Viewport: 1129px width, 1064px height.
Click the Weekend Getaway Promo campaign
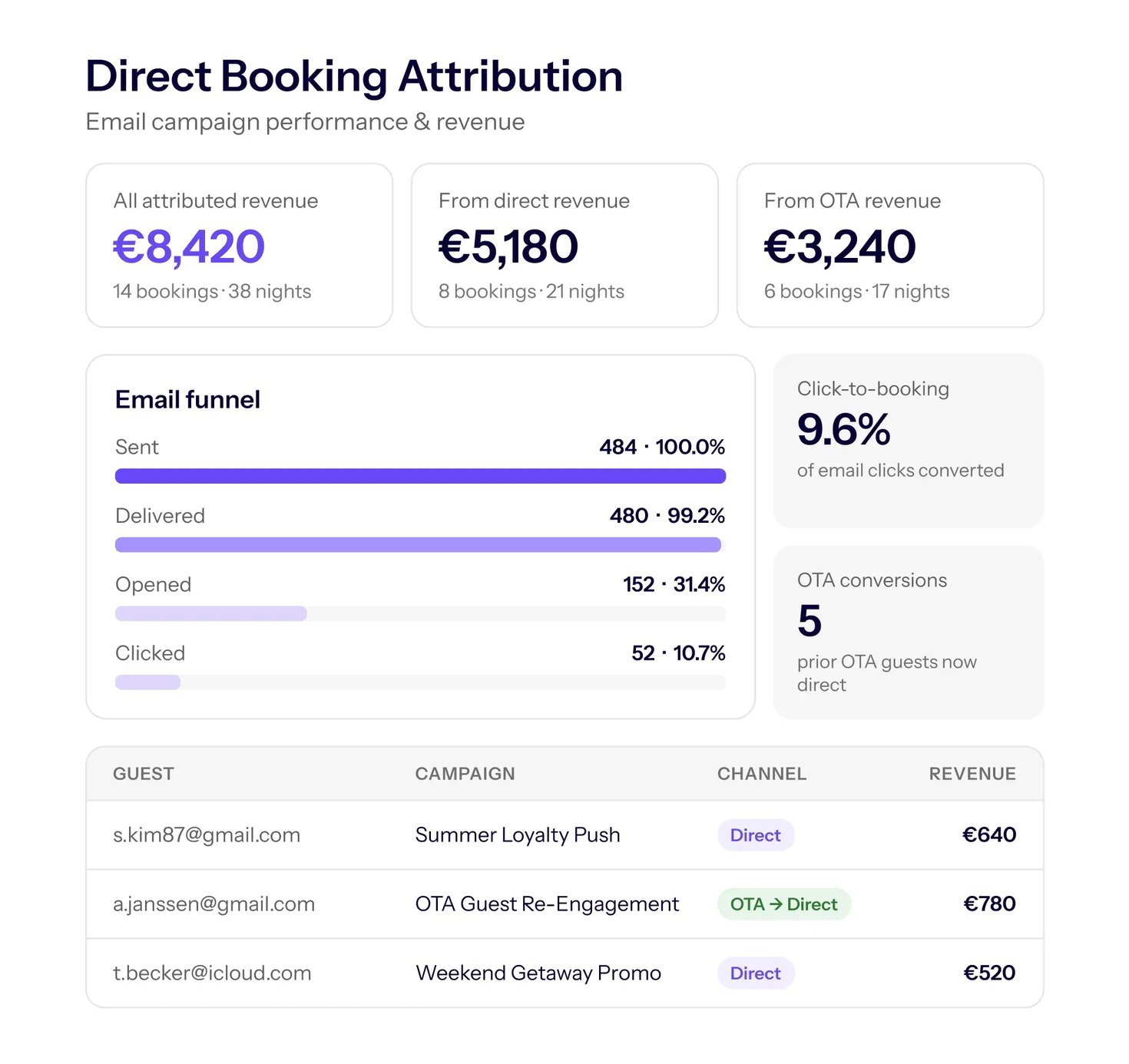(538, 973)
